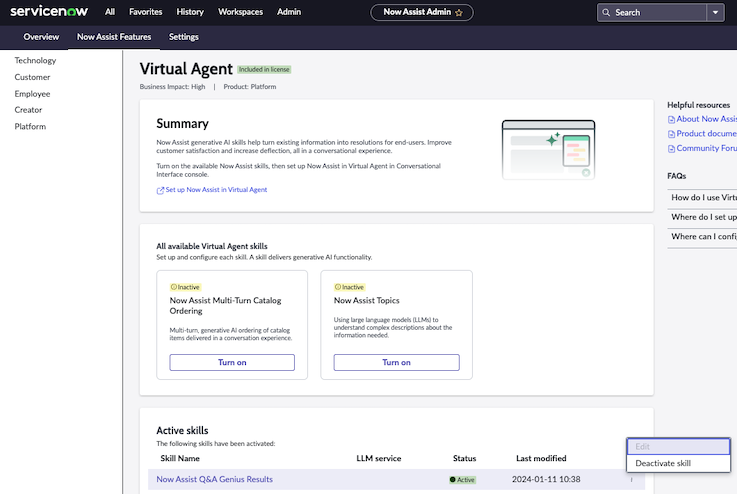Click document icon next to Community Forum
The height and width of the screenshot is (494, 737).
671,149
